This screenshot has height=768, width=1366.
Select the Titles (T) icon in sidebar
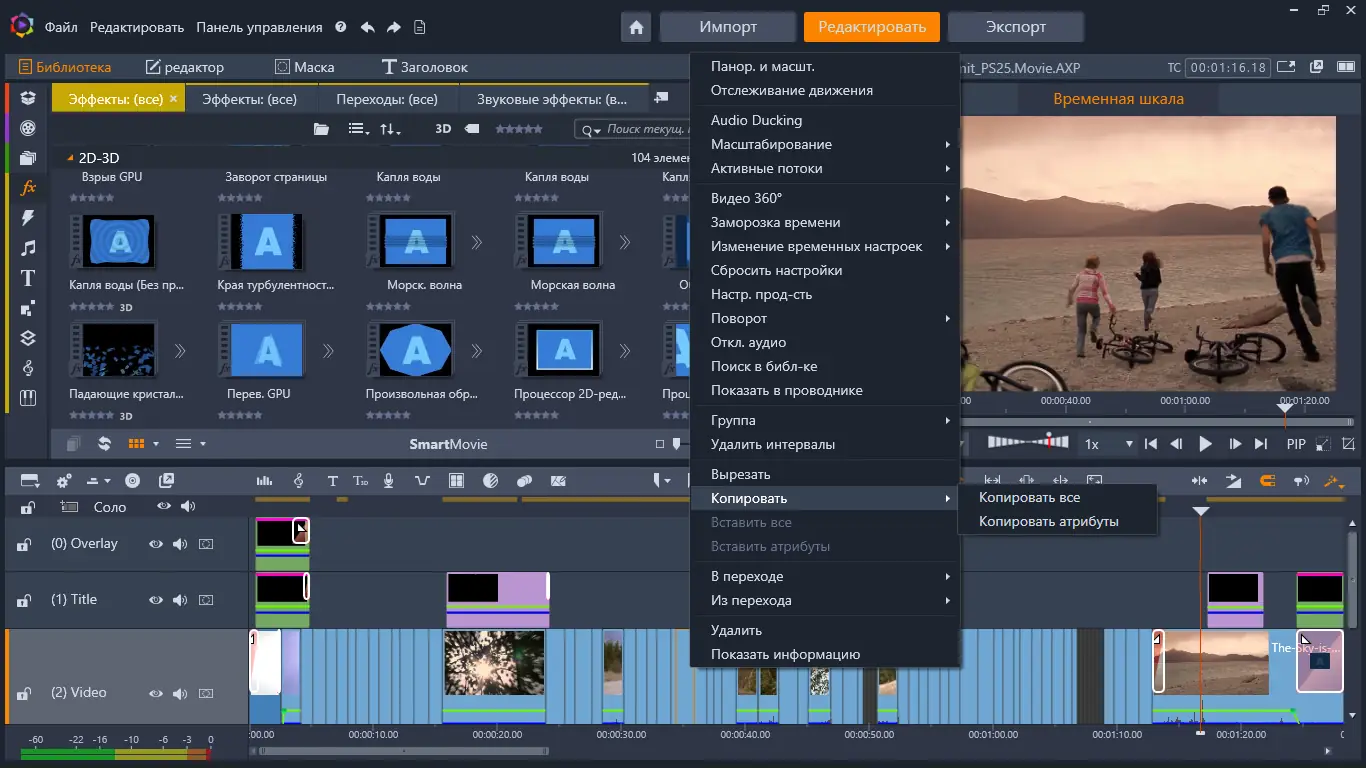pyautogui.click(x=28, y=278)
